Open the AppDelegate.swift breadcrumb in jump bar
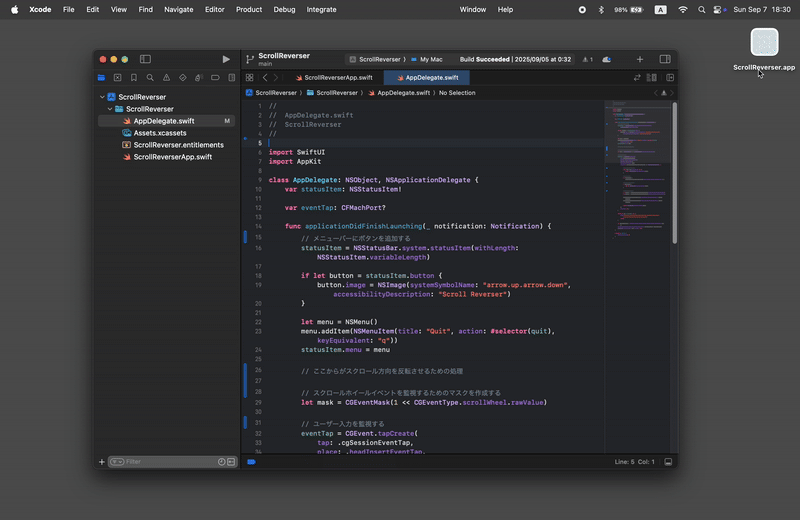This screenshot has width=800, height=520. tap(398, 93)
